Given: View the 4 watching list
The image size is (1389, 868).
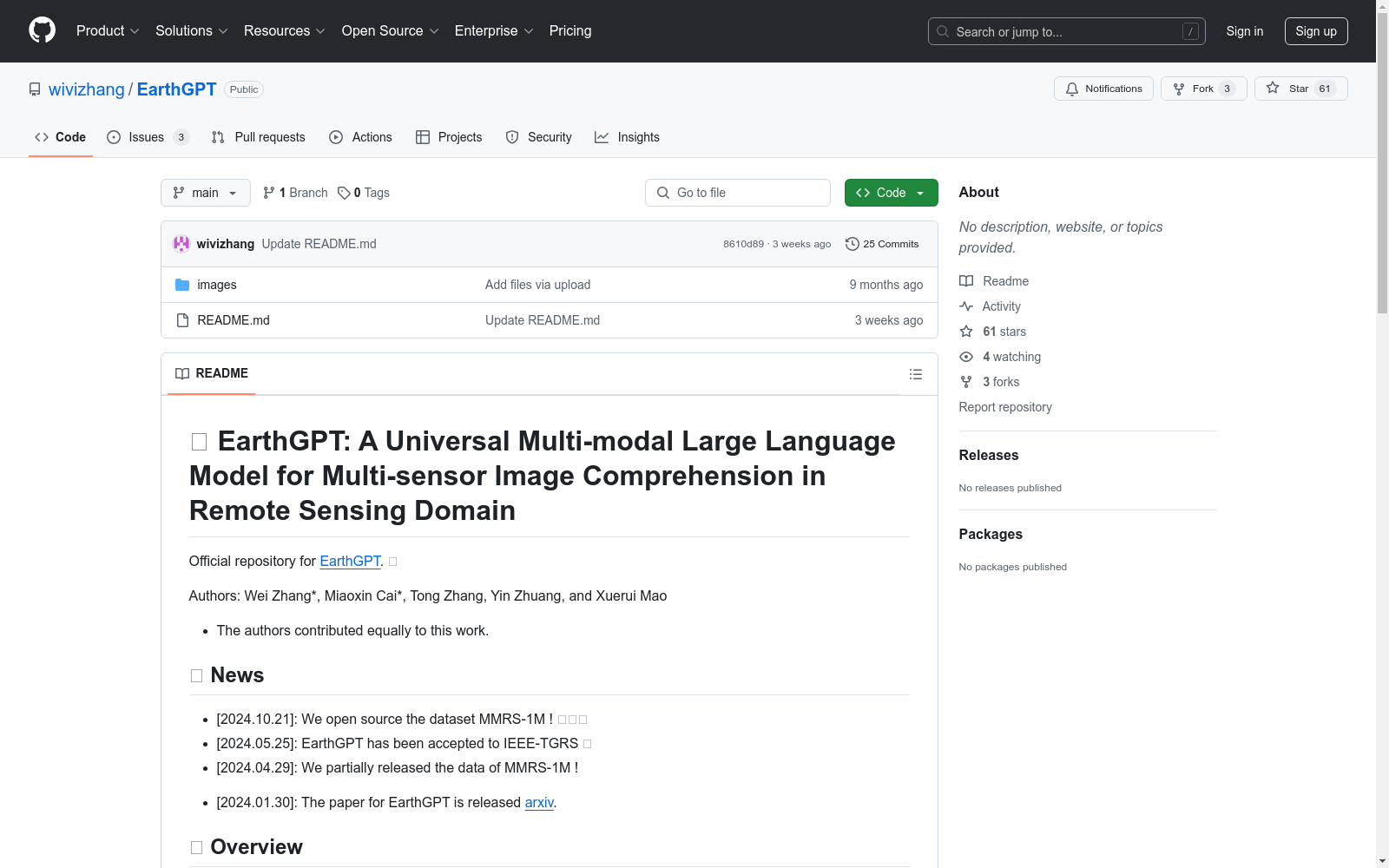Looking at the screenshot, I should pos(1000,357).
